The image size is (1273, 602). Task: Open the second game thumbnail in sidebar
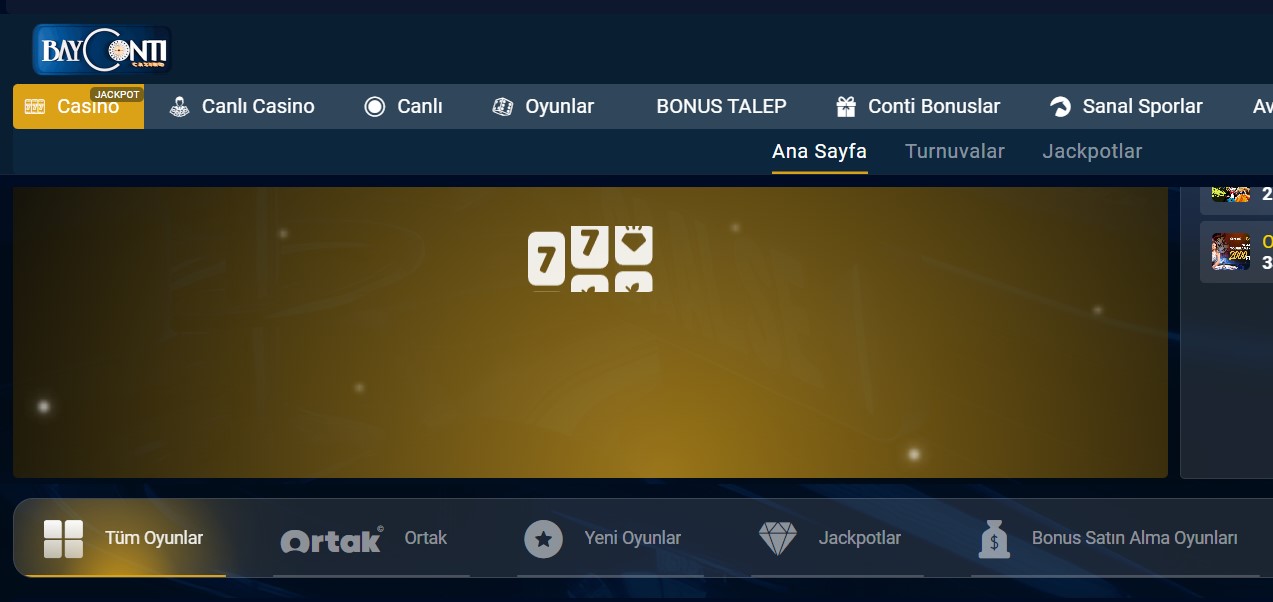tap(1231, 252)
